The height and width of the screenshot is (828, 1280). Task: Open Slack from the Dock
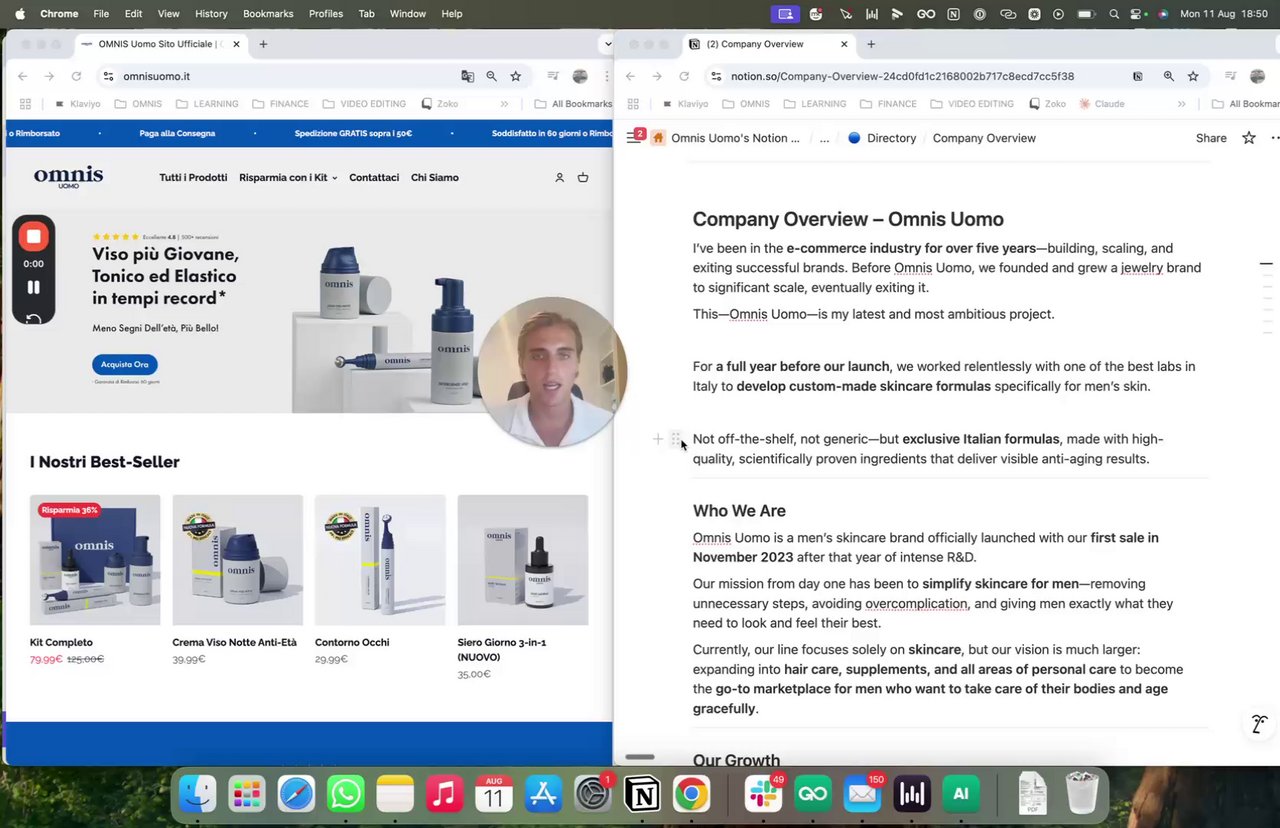764,795
